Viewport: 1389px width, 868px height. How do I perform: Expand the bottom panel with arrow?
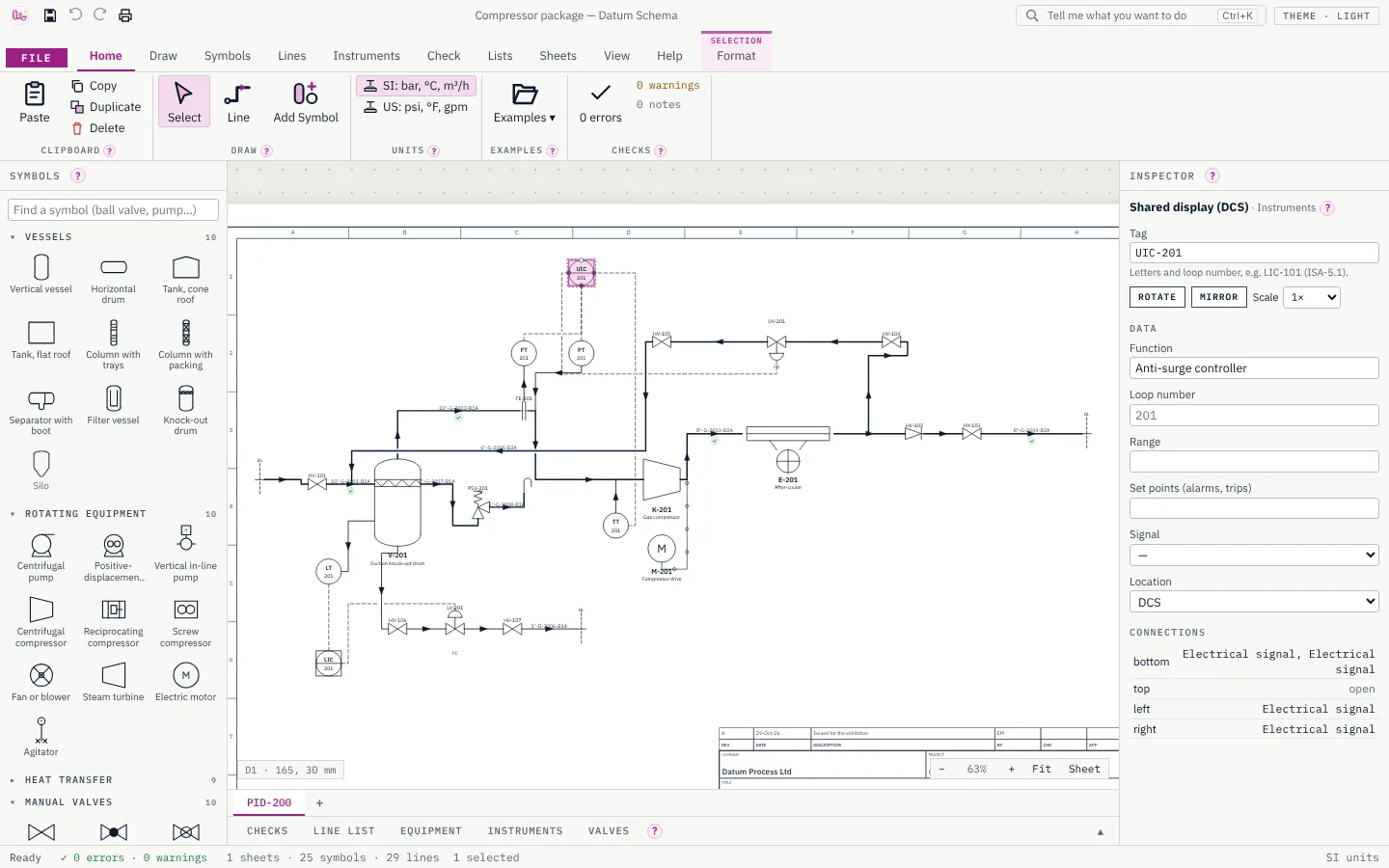point(1101,831)
